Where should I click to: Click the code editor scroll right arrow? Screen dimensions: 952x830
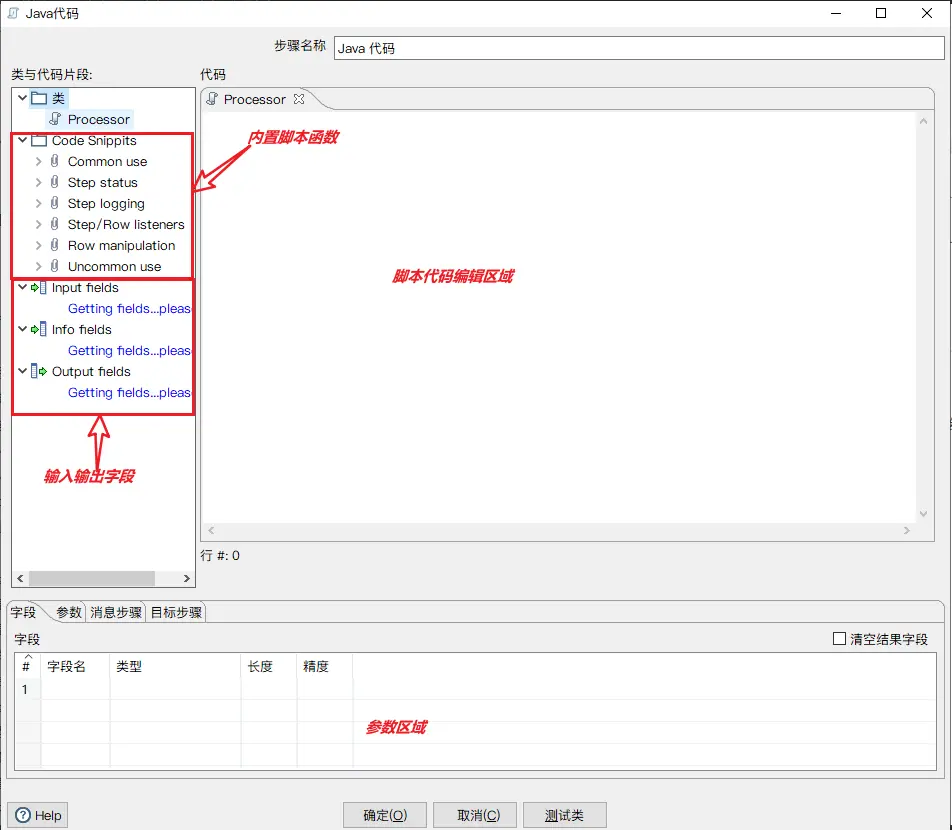(906, 530)
